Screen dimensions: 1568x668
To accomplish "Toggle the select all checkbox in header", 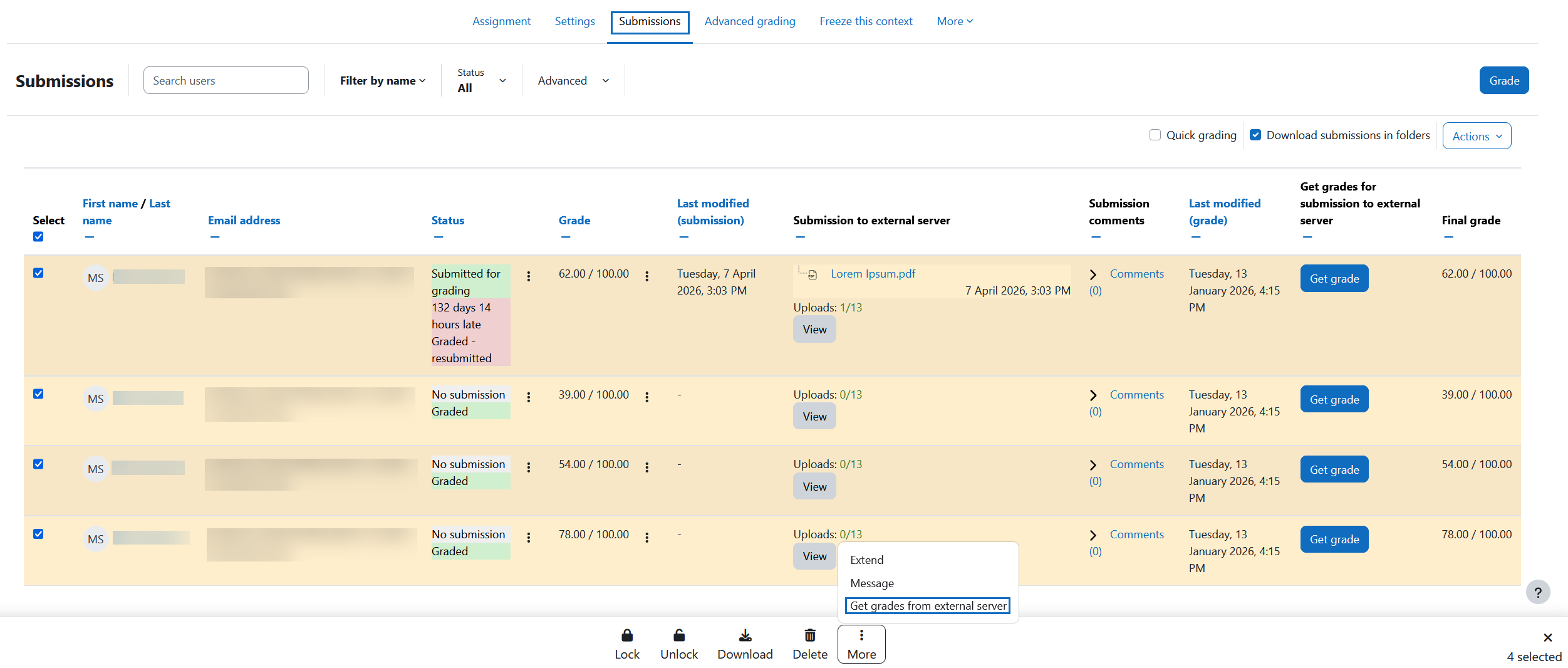I will click(x=38, y=237).
